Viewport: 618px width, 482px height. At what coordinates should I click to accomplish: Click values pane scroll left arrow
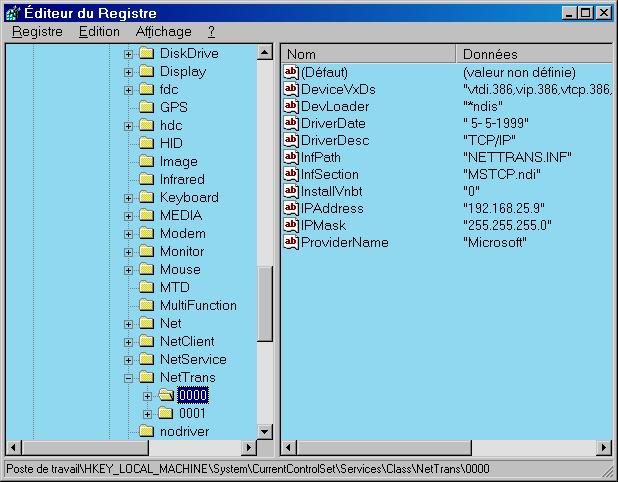click(289, 447)
